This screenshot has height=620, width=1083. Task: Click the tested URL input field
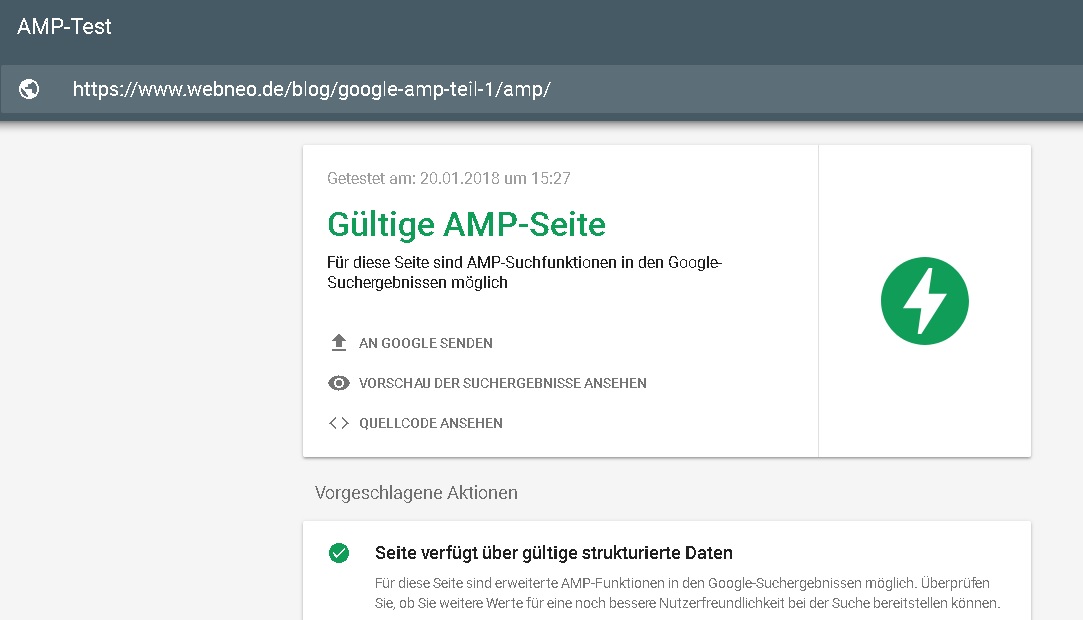pyautogui.click(x=542, y=89)
